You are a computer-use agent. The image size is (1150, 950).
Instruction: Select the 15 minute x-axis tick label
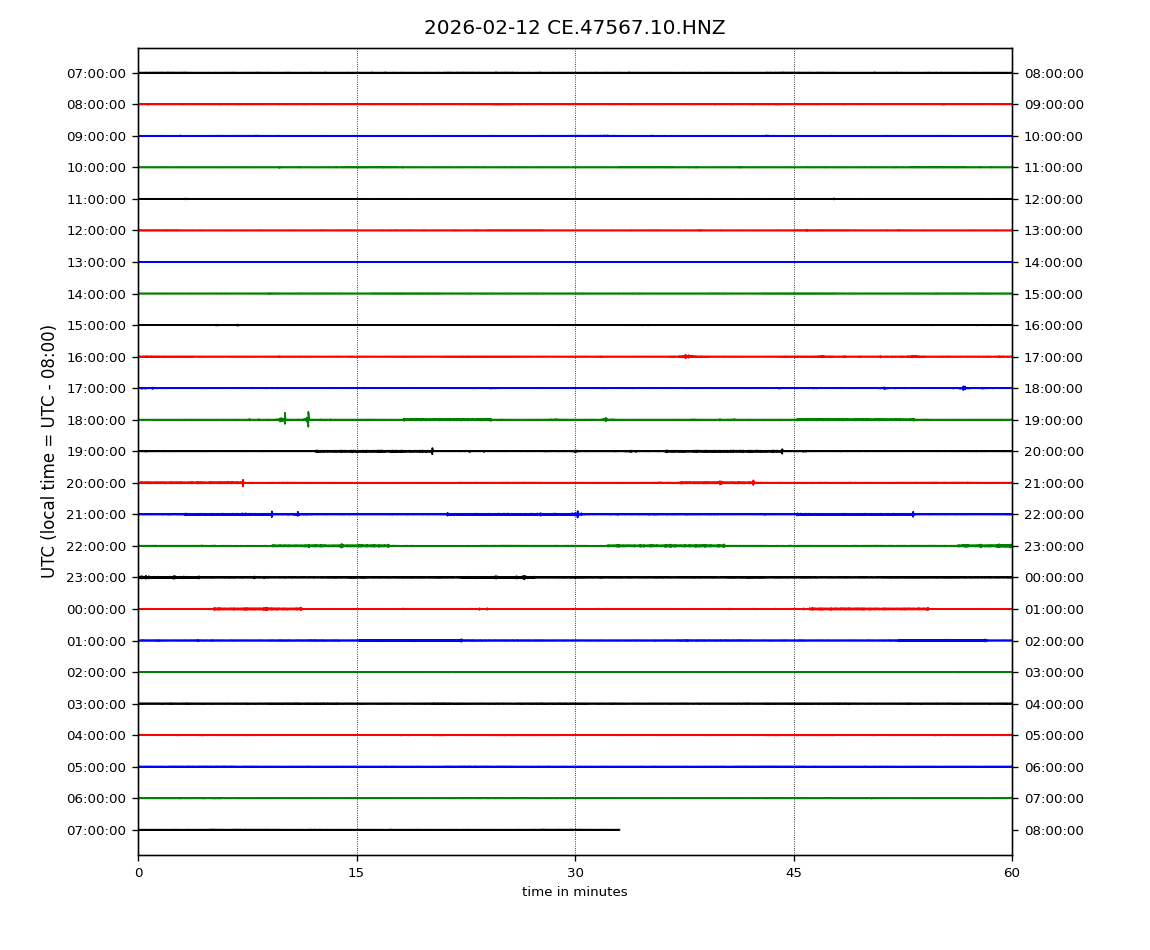356,873
